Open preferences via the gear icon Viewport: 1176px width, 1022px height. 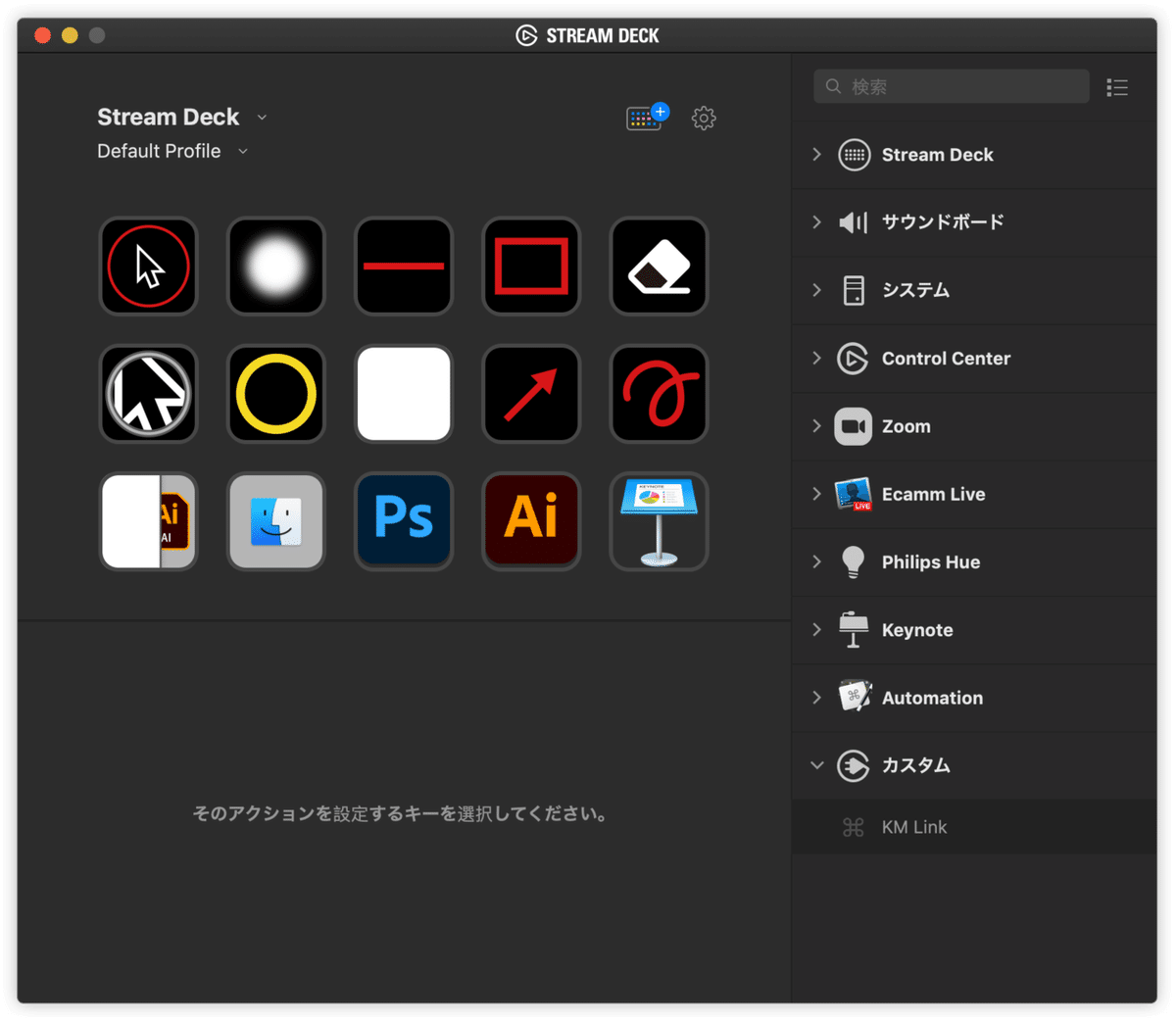pos(704,119)
